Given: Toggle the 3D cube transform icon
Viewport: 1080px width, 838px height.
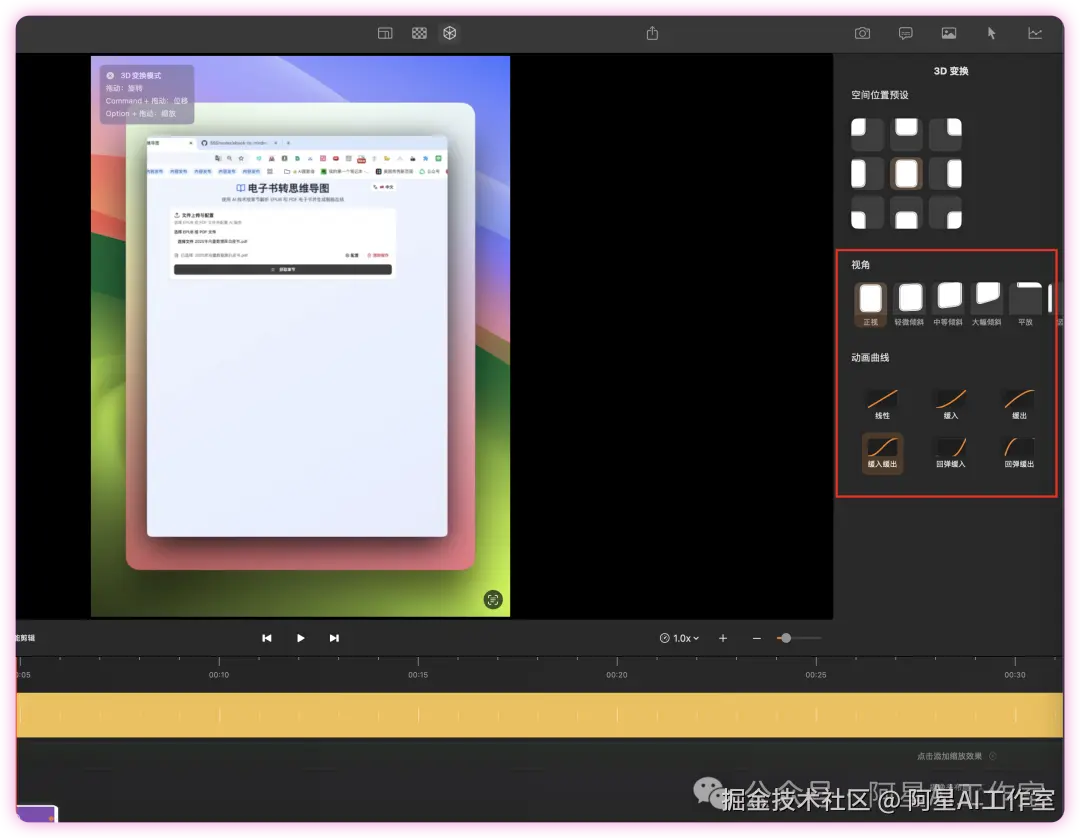Looking at the screenshot, I should pos(450,33).
